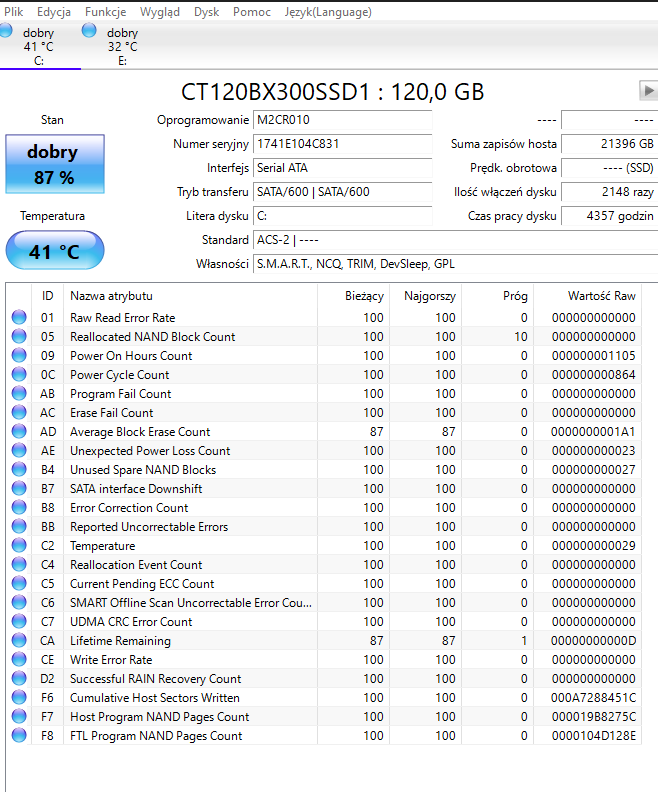Open the Wygląd menu
This screenshot has width=658, height=792.
[160, 12]
